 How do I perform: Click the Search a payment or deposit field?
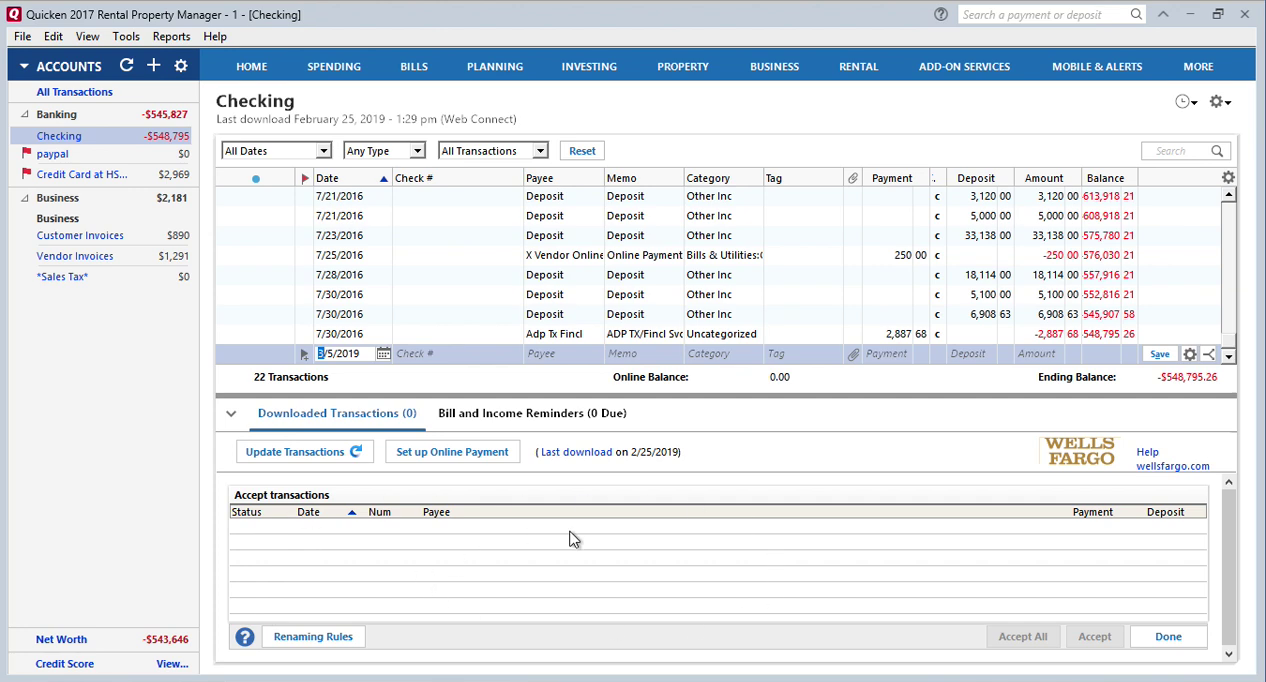click(x=1043, y=14)
